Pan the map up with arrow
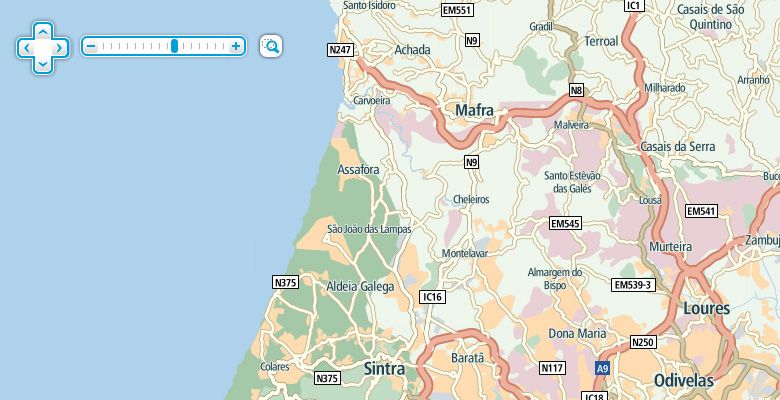 tap(43, 32)
